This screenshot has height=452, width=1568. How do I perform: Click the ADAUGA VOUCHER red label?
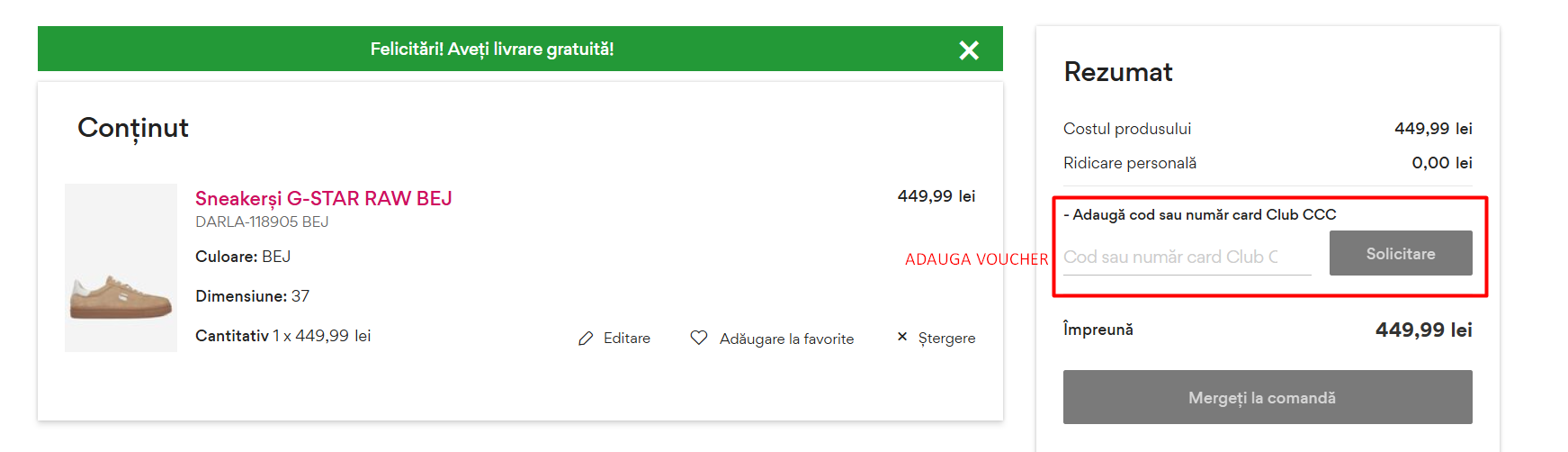[x=976, y=259]
